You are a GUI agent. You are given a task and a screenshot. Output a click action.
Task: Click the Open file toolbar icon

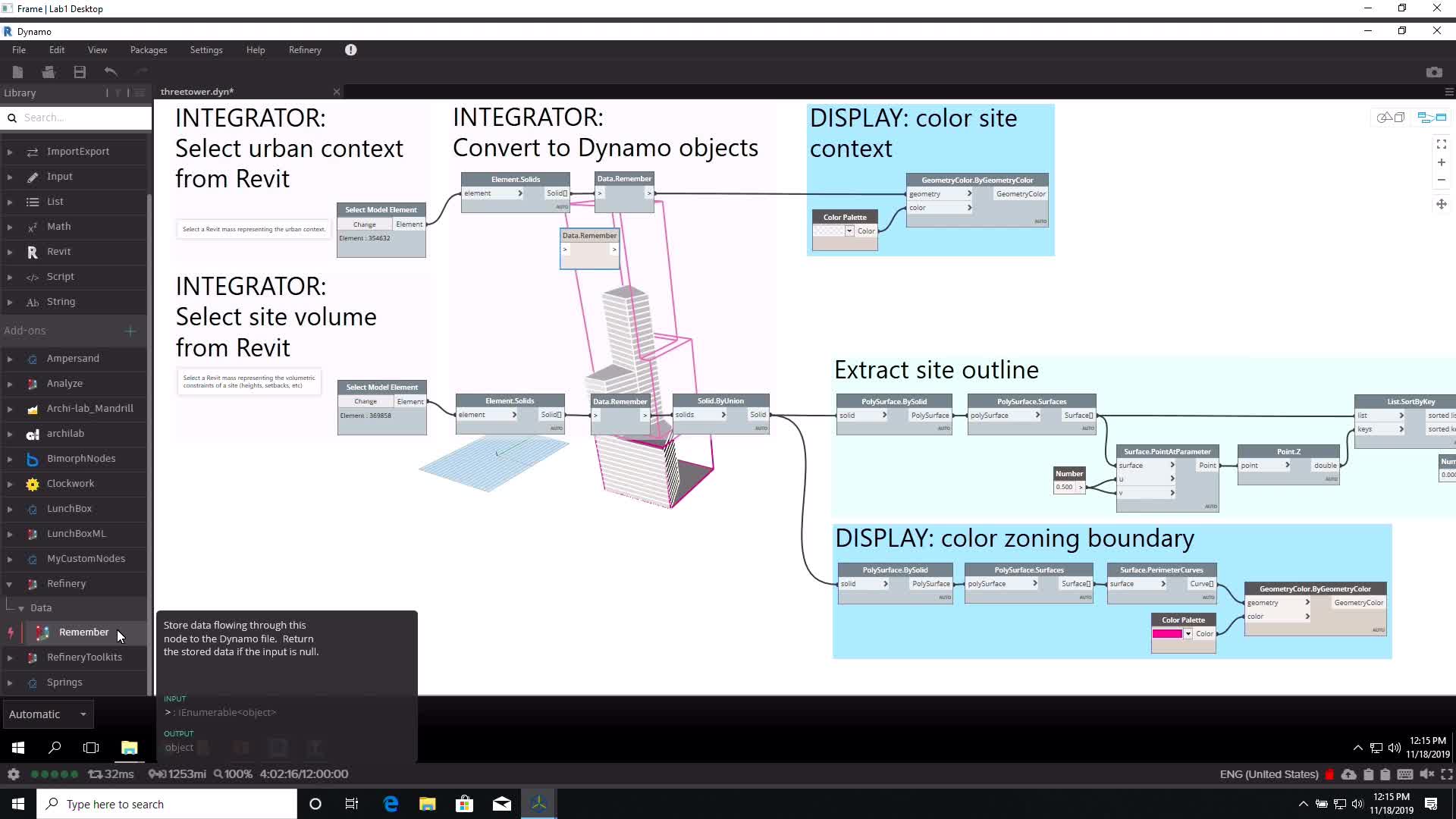[49, 72]
